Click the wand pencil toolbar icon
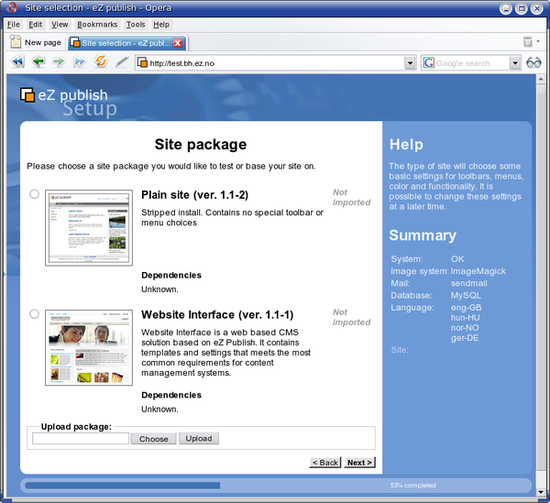Viewport: 550px width, 503px height. click(x=122, y=62)
